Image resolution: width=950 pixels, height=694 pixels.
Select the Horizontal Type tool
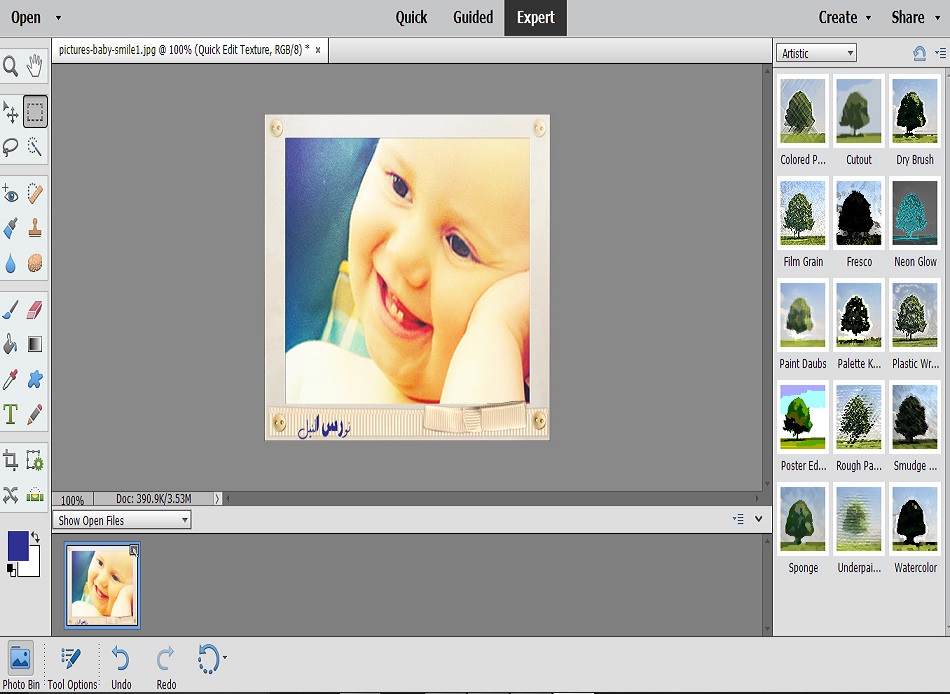10,414
